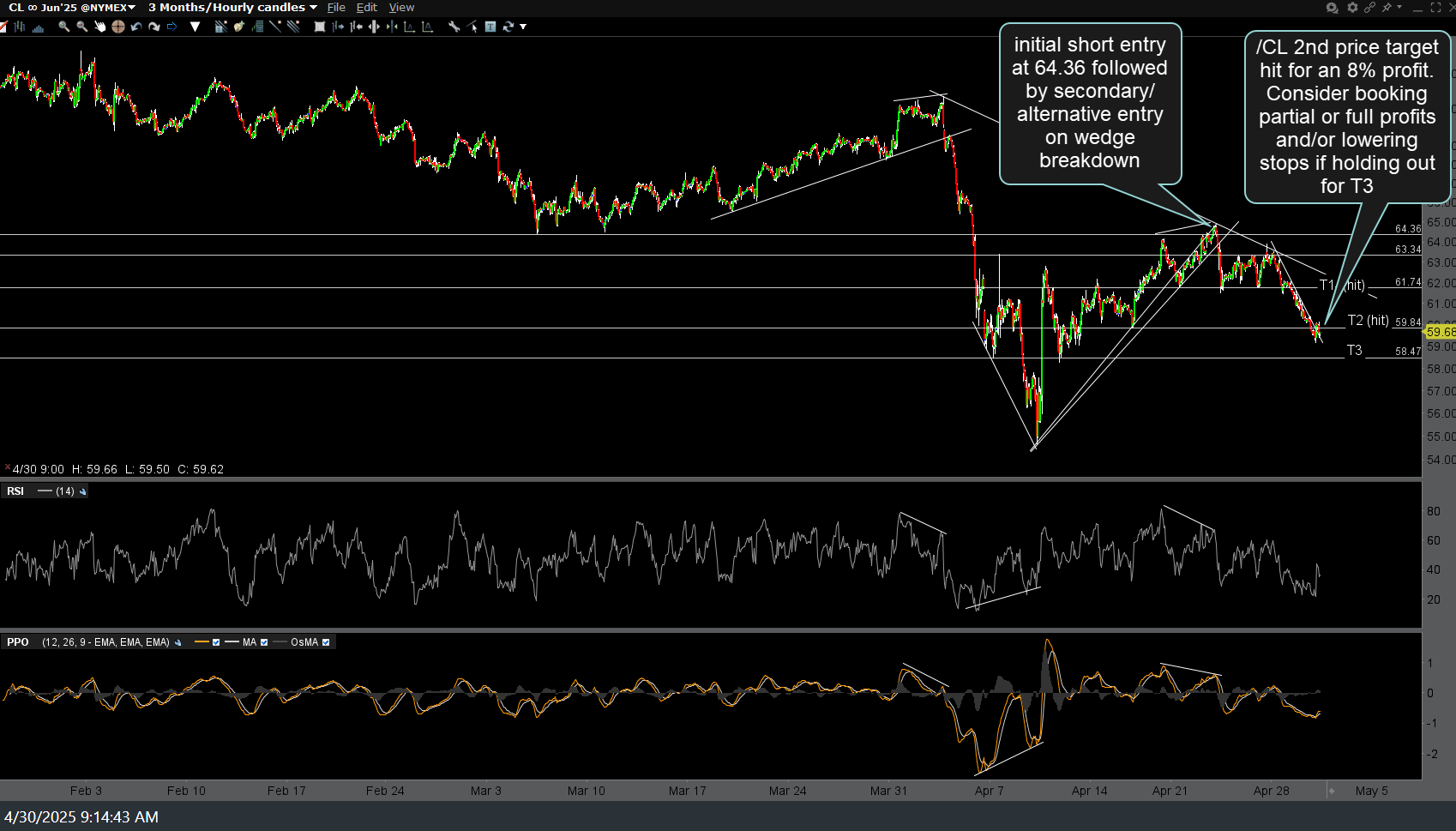Image resolution: width=1456 pixels, height=831 pixels.
Task: Toggle the OsMA histogram checkbox
Action: pyautogui.click(x=326, y=642)
